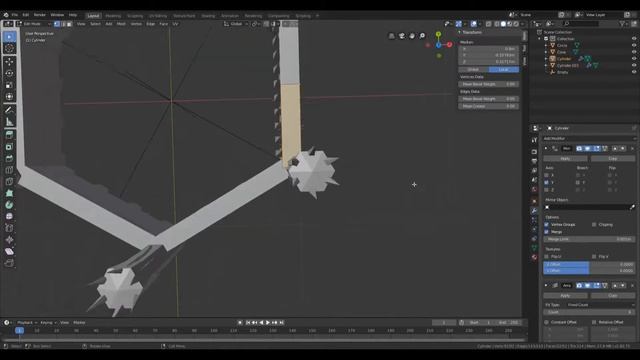Select the Poly Build tool
Viewport: 640px width, 360px height.
point(9,193)
